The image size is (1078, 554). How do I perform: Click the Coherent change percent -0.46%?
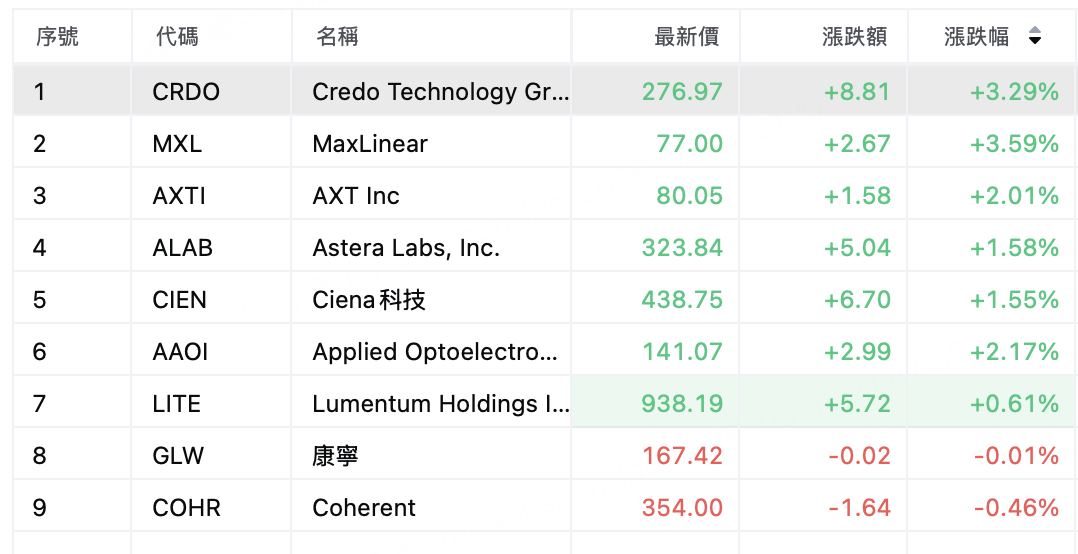(x=1015, y=508)
